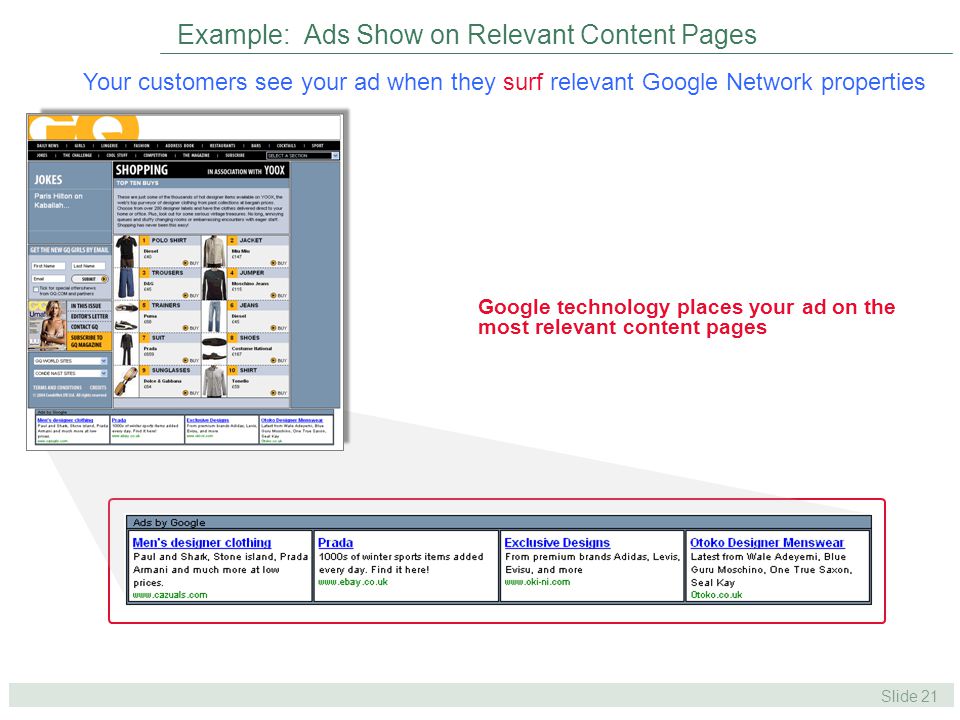Open the polo shirt product image

(x=127, y=251)
